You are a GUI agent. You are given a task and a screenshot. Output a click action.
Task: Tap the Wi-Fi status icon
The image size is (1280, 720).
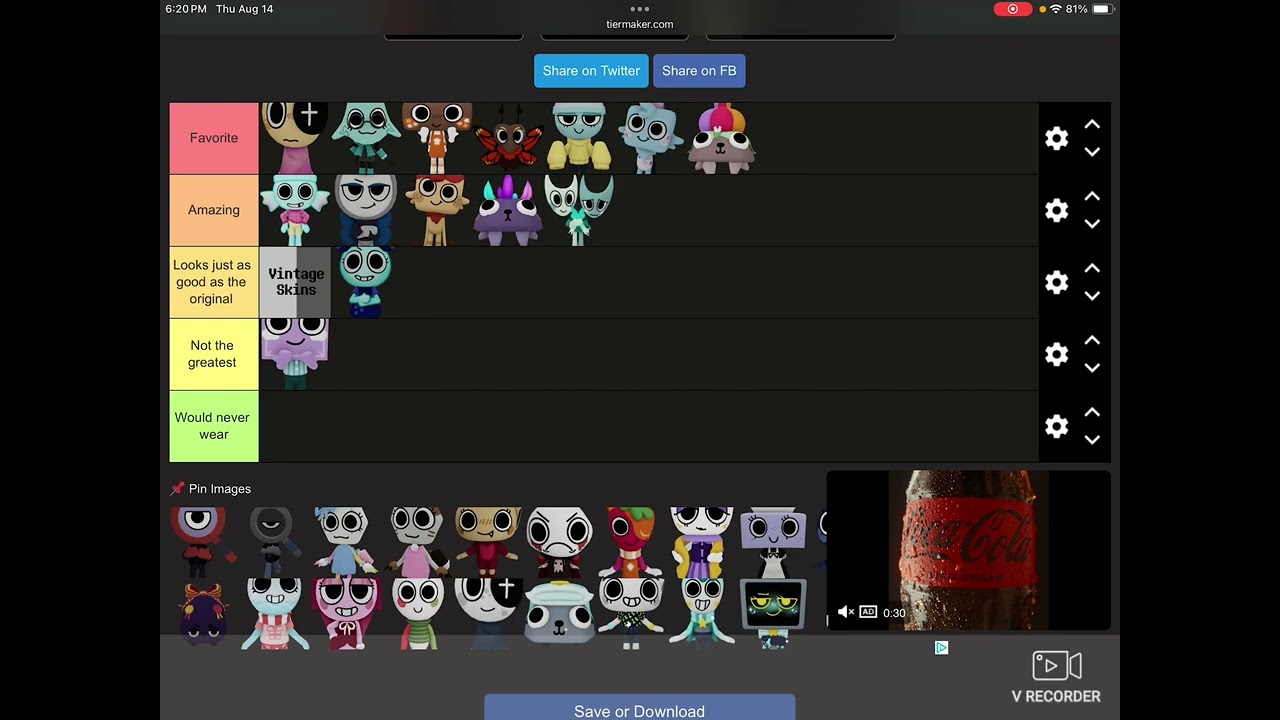1056,9
